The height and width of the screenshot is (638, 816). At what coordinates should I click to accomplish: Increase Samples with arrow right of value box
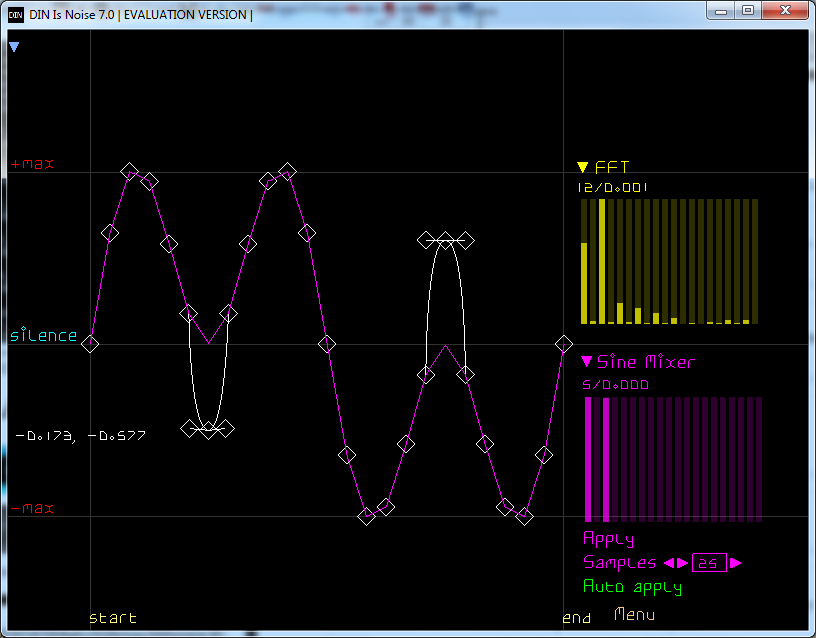(736, 563)
